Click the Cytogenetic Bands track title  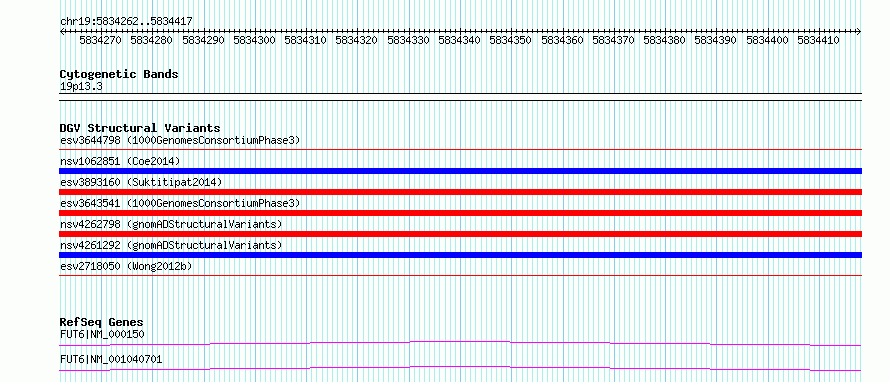pyautogui.click(x=119, y=74)
